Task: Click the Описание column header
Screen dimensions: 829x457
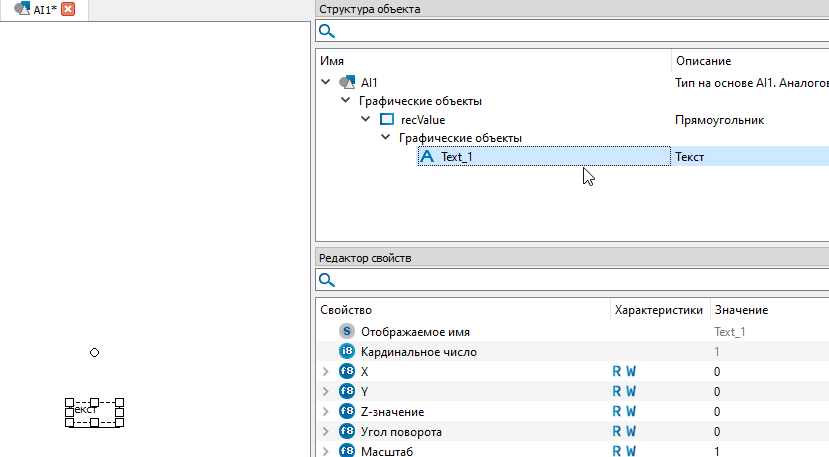Action: 703,61
